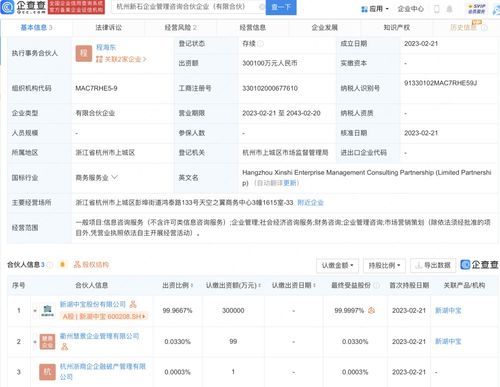Open partner 程海东 profile link
This screenshot has width=500, height=387.
106,48
